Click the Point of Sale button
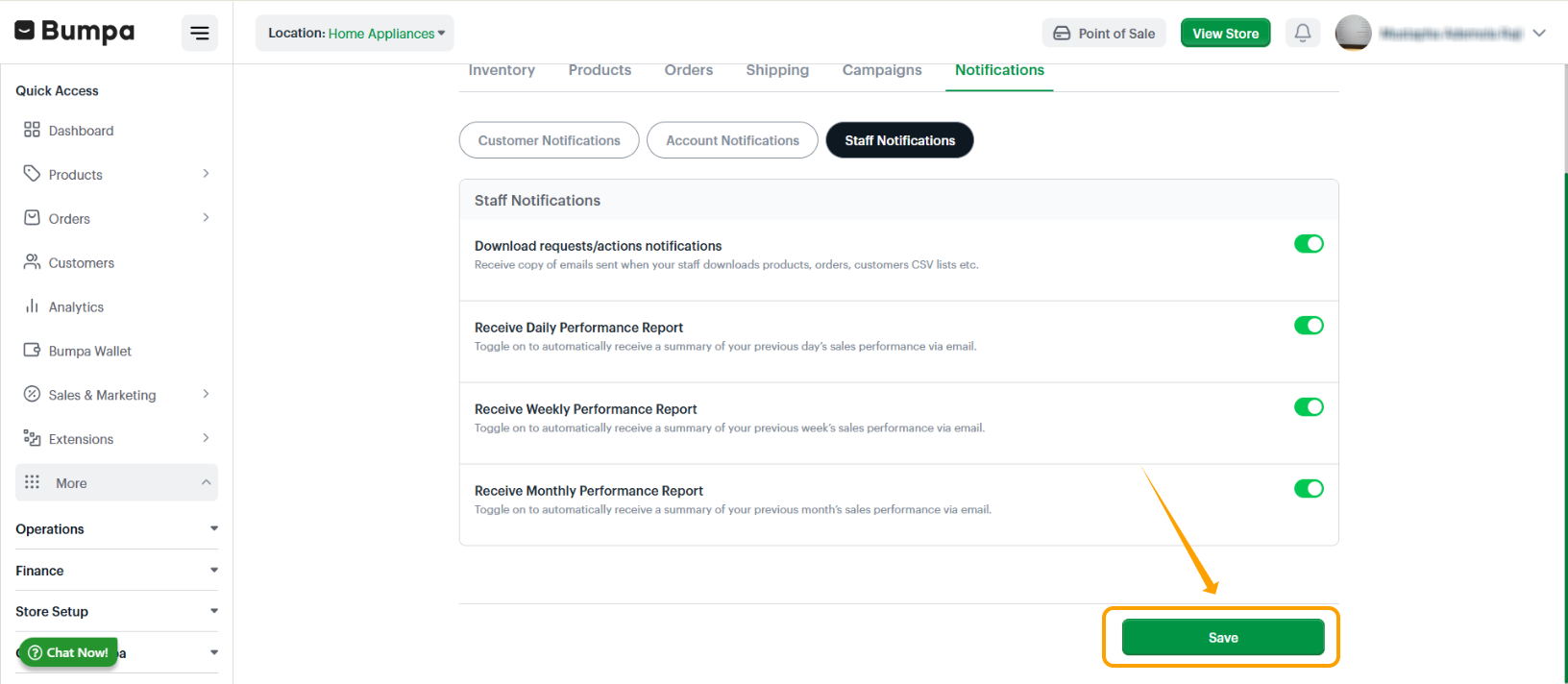The width and height of the screenshot is (1568, 684). pos(1104,34)
